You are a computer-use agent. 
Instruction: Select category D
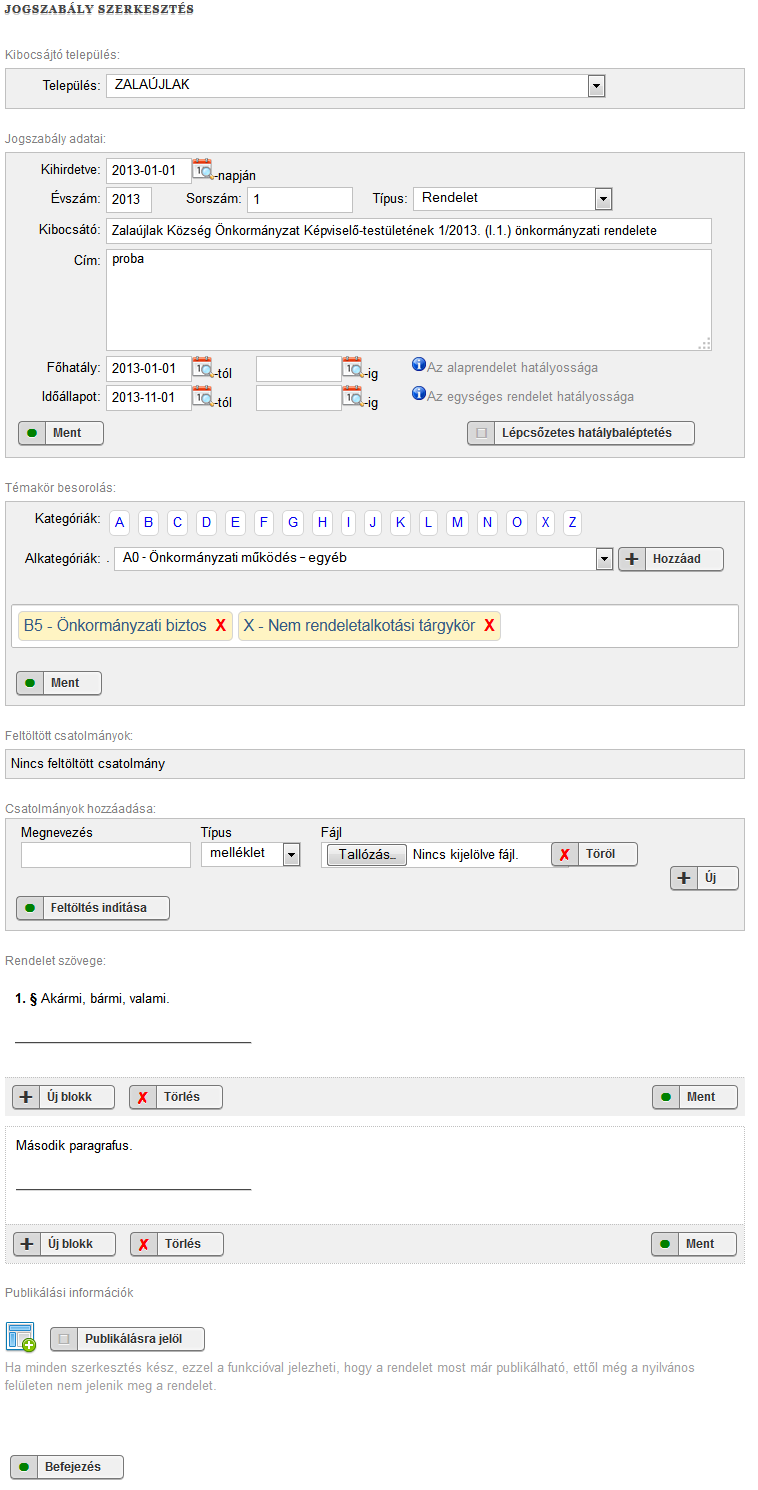tap(206, 522)
